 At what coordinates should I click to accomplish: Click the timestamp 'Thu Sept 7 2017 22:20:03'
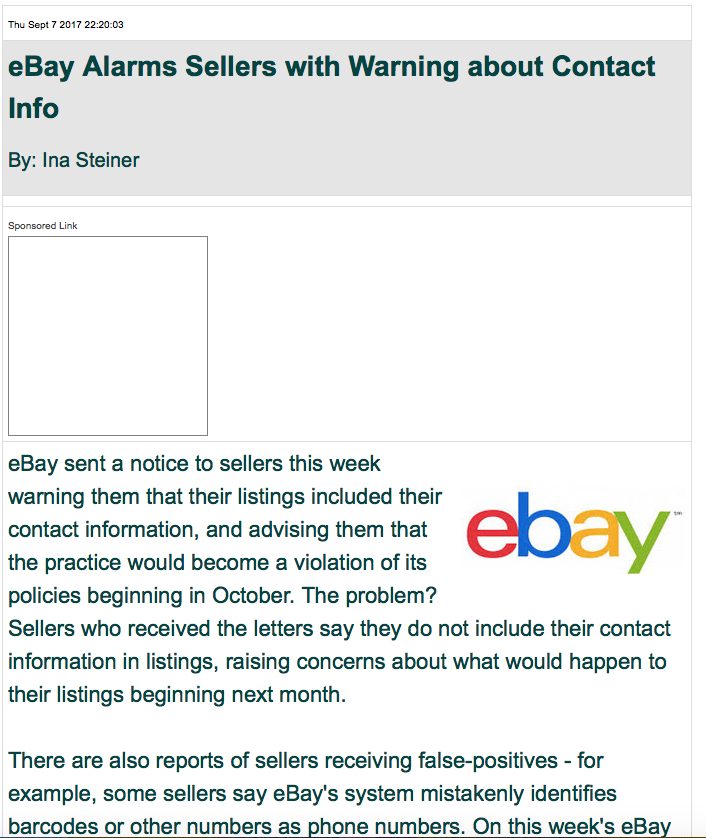pos(66,24)
